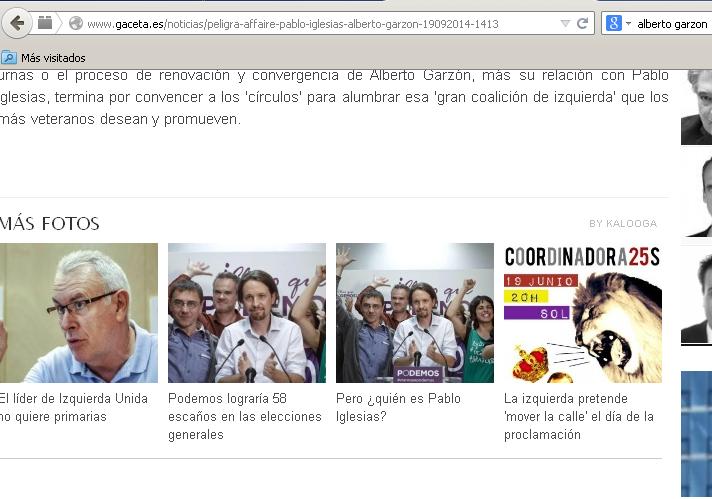Reload the page with the refresh icon
The height and width of the screenshot is (499, 712).
[x=582, y=23]
